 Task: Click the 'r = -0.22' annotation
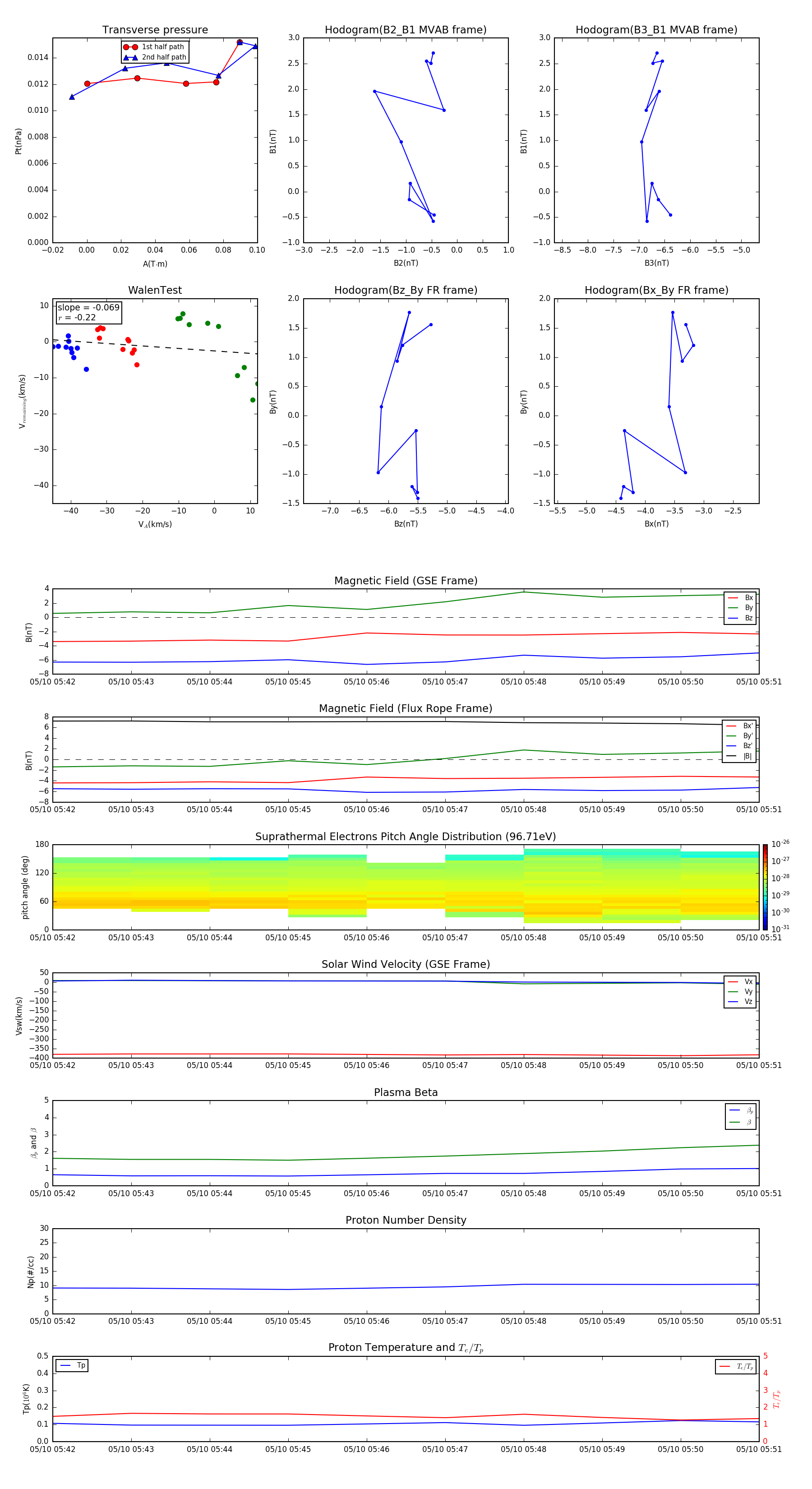tap(77, 317)
